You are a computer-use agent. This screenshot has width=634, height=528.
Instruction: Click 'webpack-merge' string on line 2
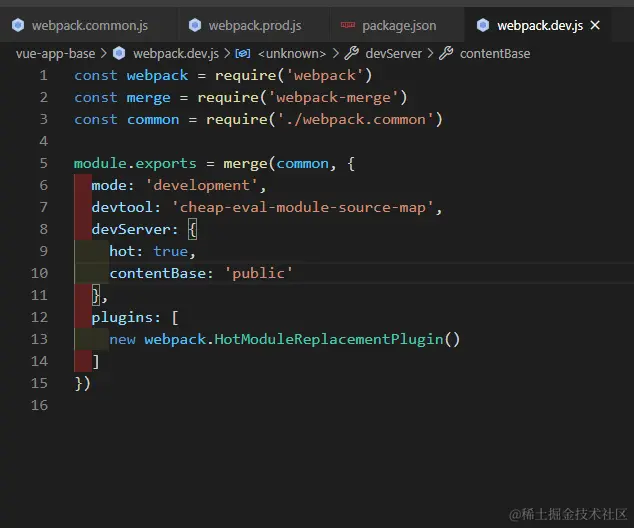333,97
